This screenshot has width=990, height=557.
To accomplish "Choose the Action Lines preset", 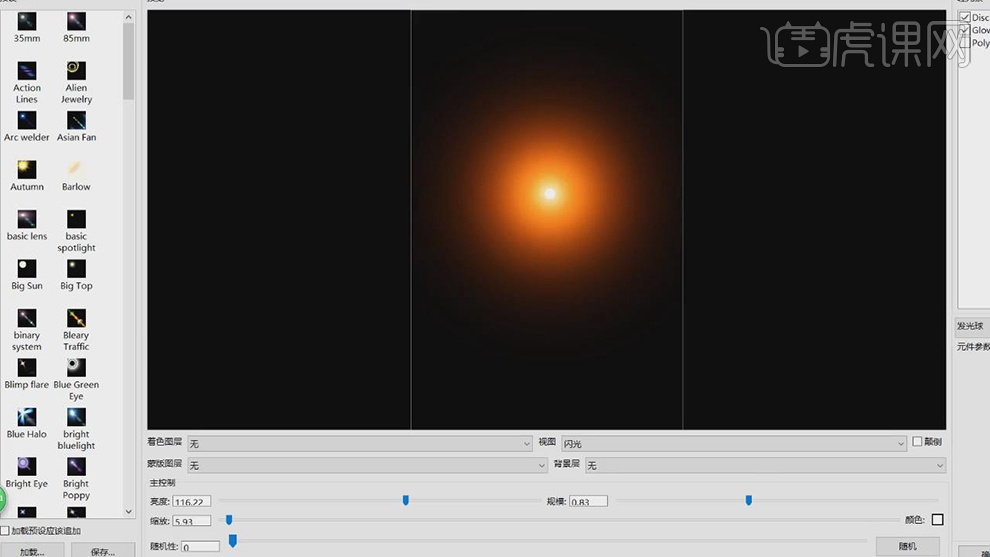I will [27, 82].
